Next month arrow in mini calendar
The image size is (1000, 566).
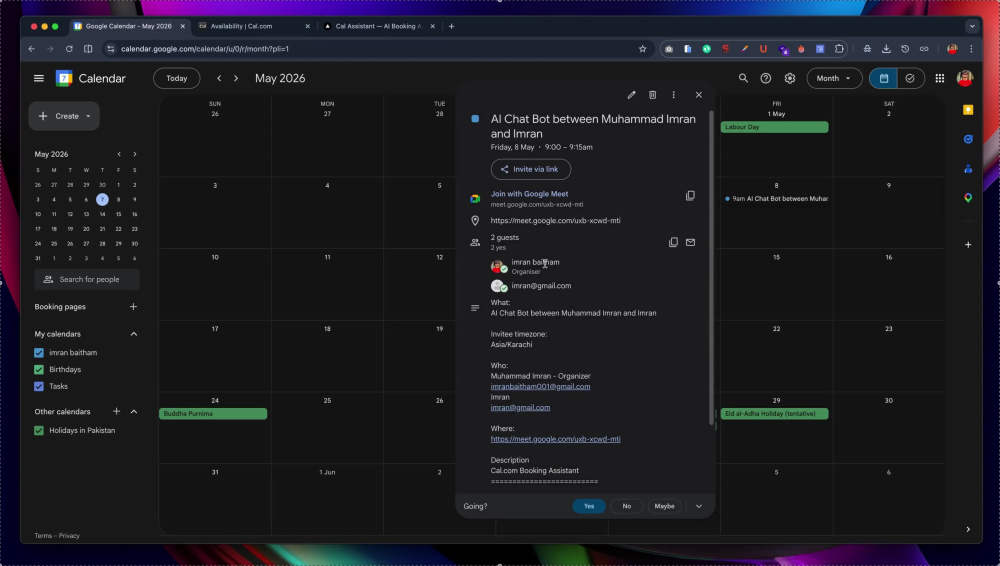pyautogui.click(x=135, y=154)
